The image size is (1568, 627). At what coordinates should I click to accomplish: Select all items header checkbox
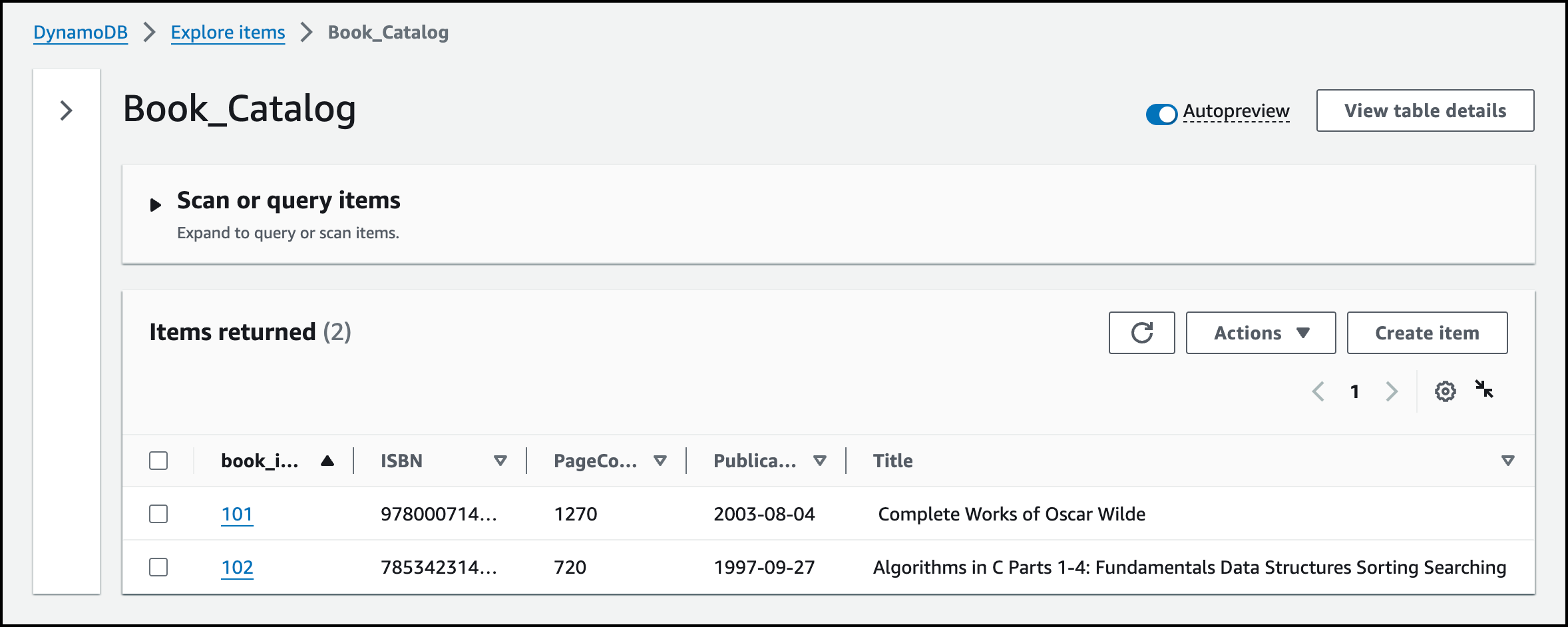[158, 461]
